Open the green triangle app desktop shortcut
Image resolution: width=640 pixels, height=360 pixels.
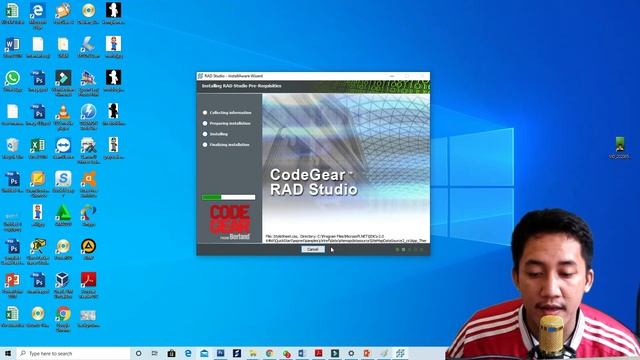63,216
